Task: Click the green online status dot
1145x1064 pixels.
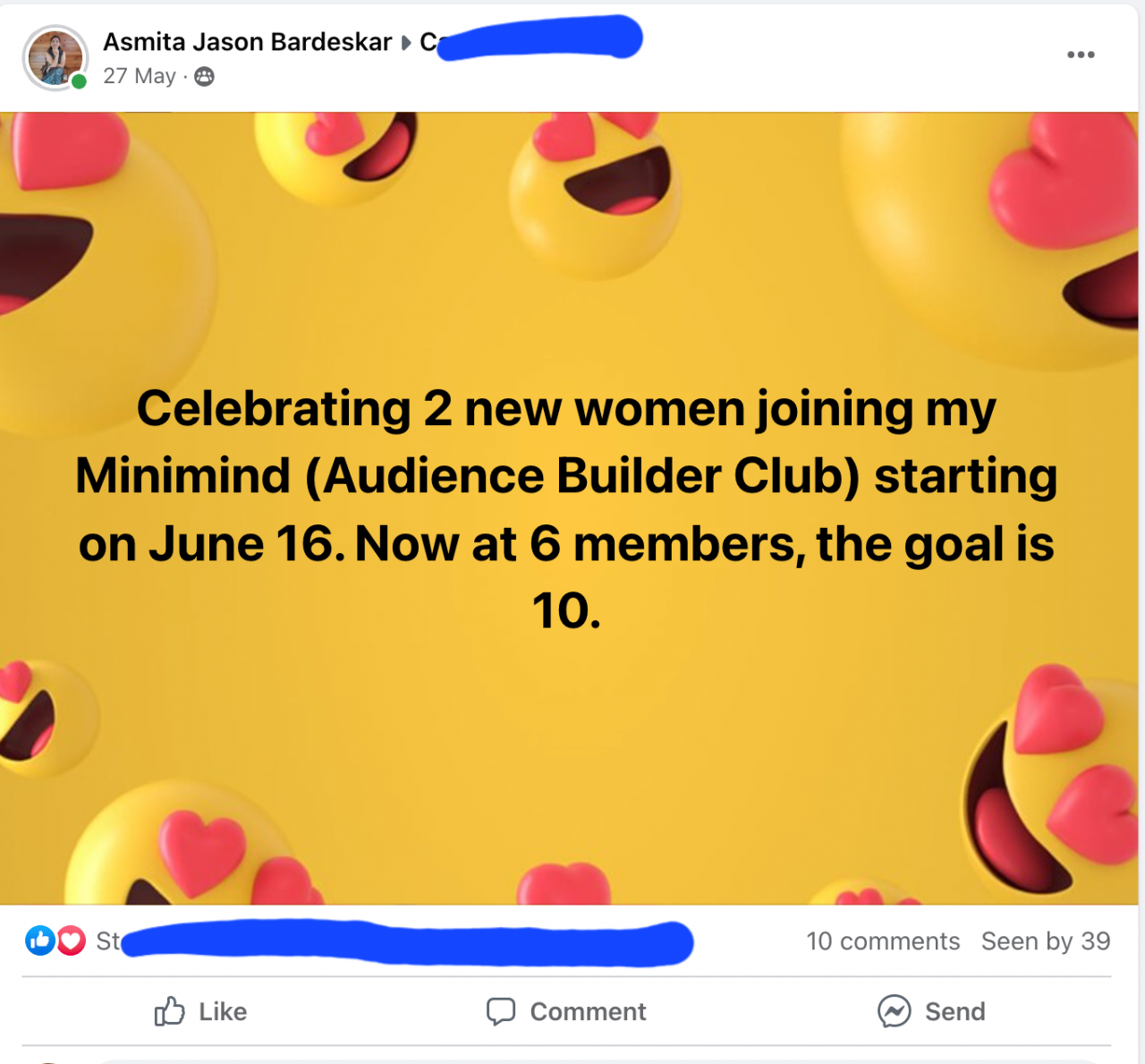Action: coord(80,82)
